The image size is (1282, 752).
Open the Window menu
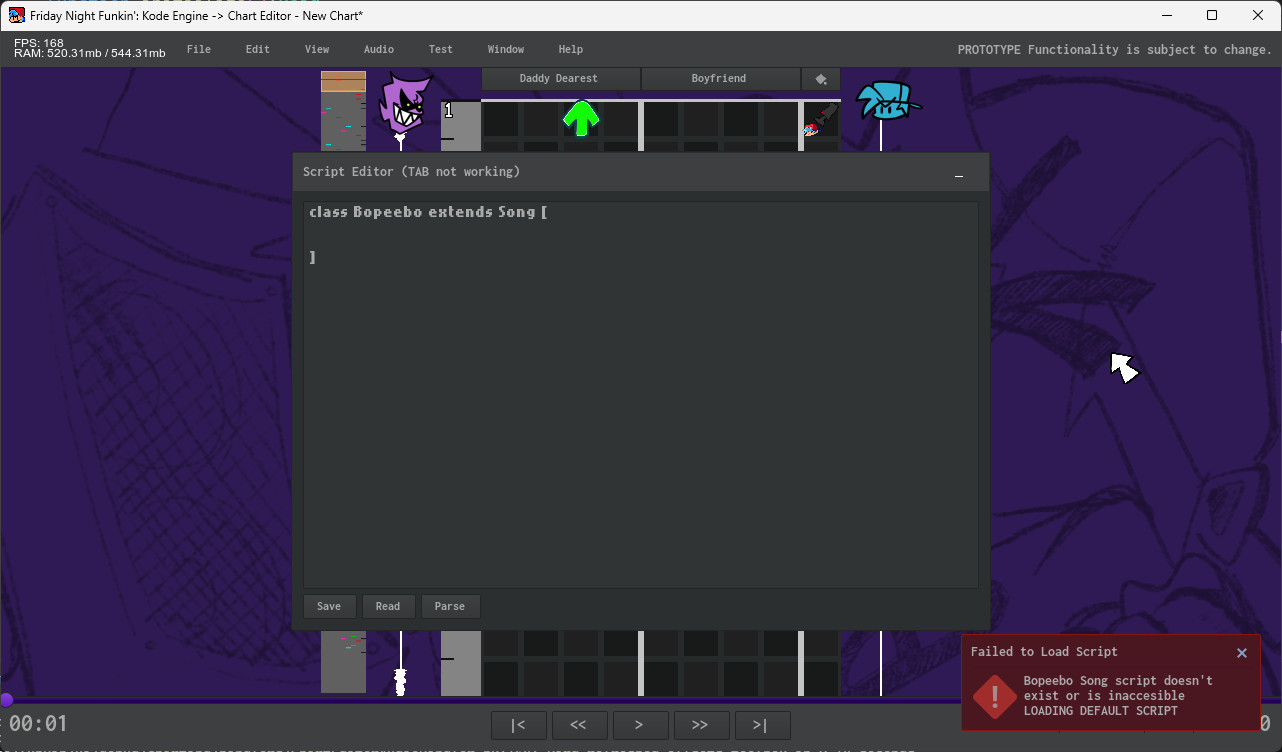pyautogui.click(x=506, y=49)
